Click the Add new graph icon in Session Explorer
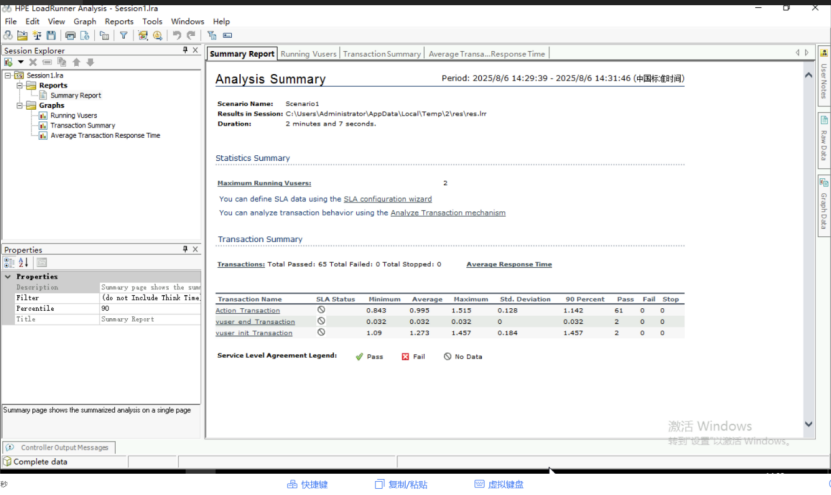 coord(8,63)
